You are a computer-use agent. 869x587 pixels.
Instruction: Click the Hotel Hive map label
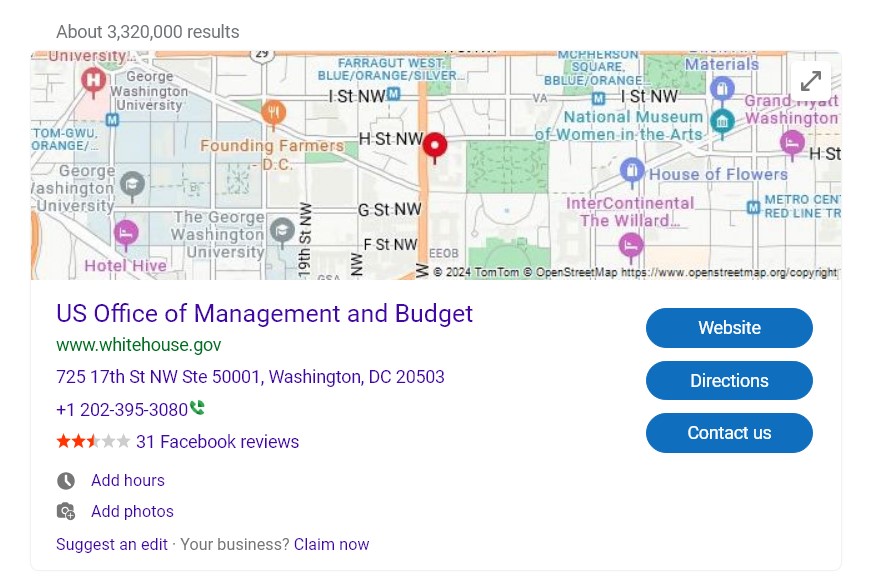(125, 266)
